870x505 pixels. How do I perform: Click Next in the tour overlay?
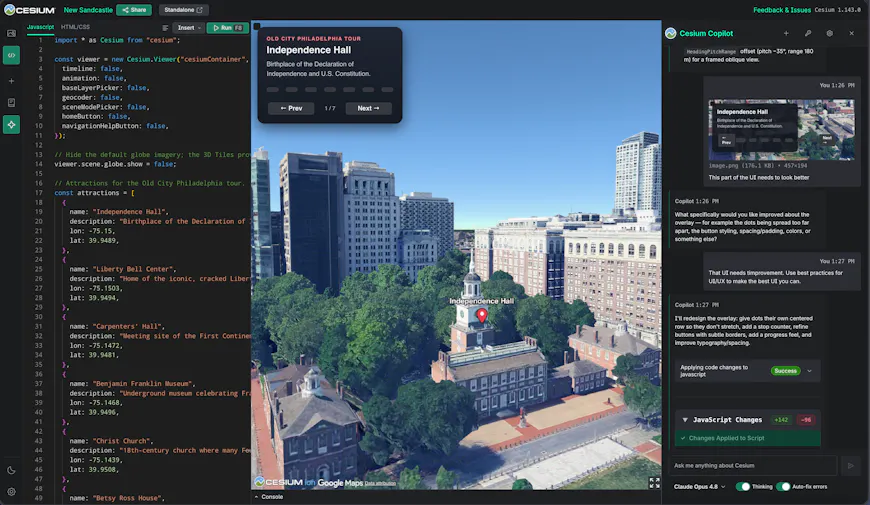point(368,108)
